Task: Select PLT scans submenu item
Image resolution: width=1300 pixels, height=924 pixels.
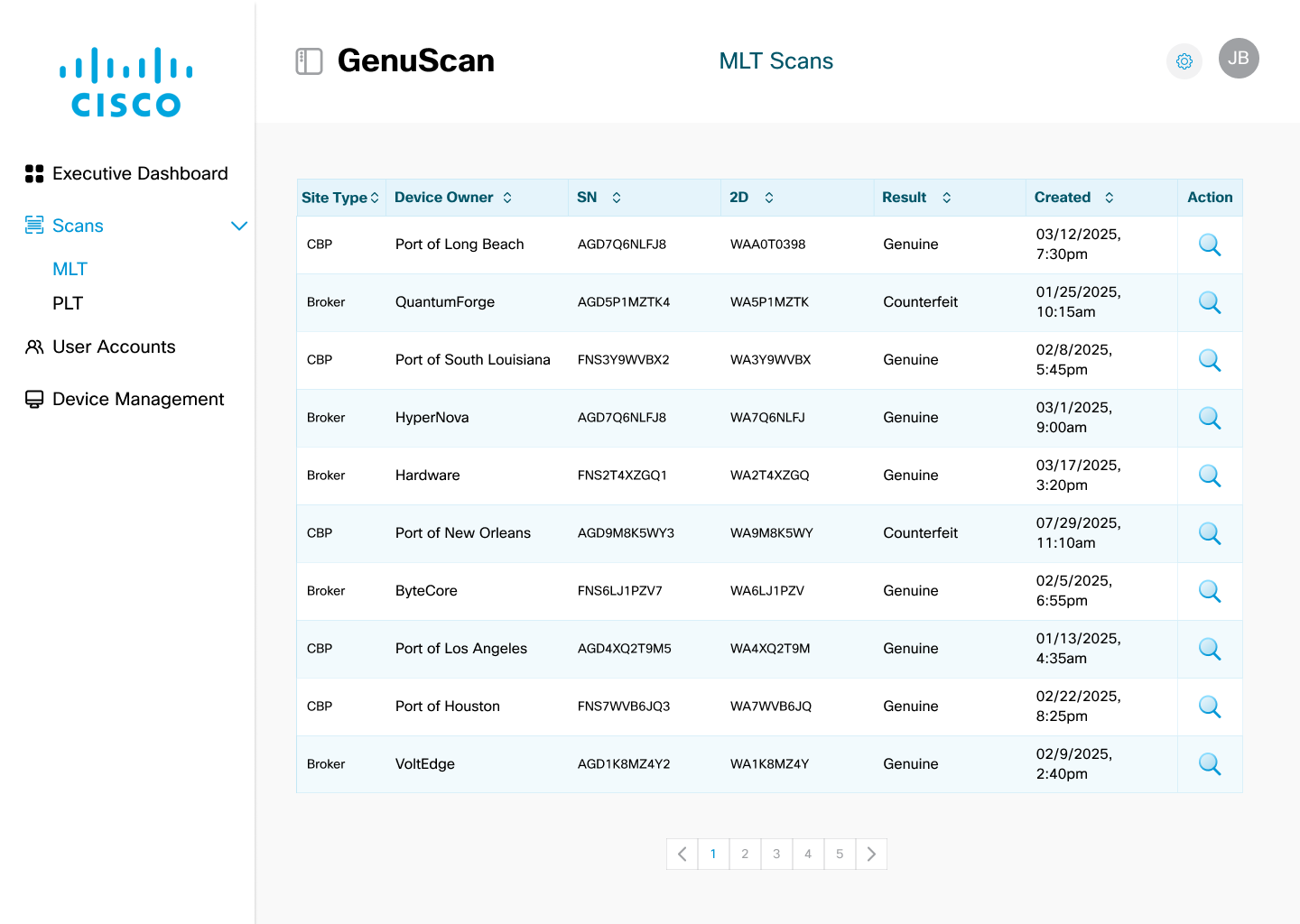Action: pos(68,303)
